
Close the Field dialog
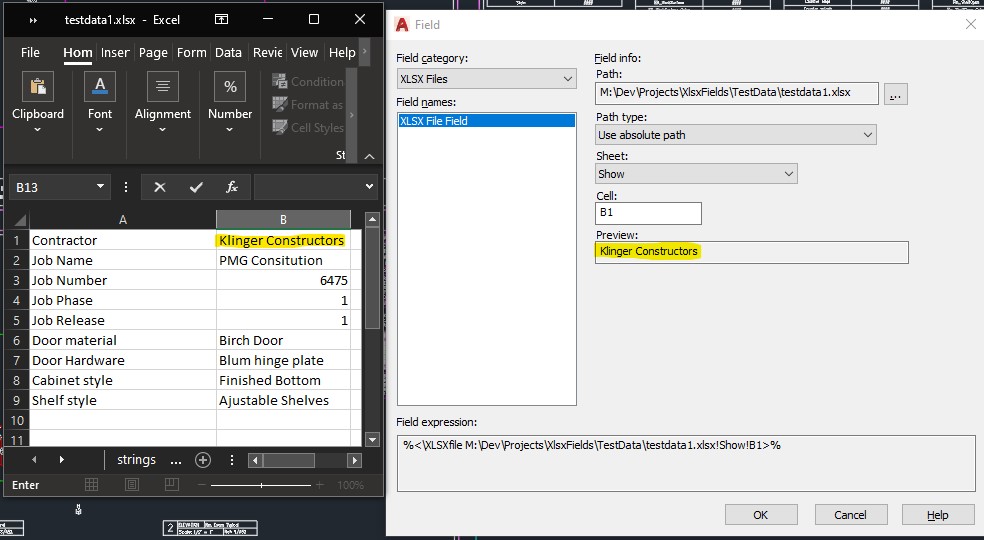coord(970,24)
